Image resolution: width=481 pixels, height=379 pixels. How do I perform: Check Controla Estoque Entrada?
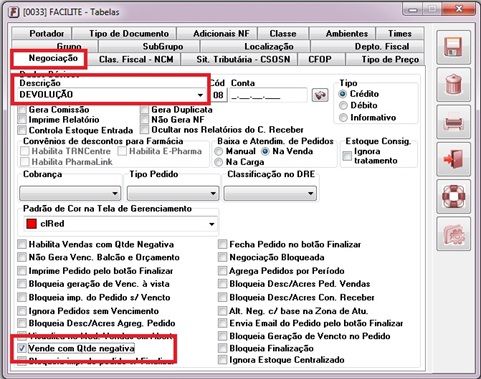click(22, 130)
